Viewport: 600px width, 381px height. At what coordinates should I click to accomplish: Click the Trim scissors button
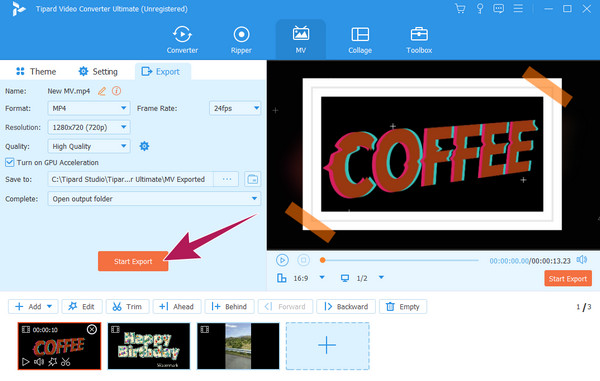(x=127, y=306)
